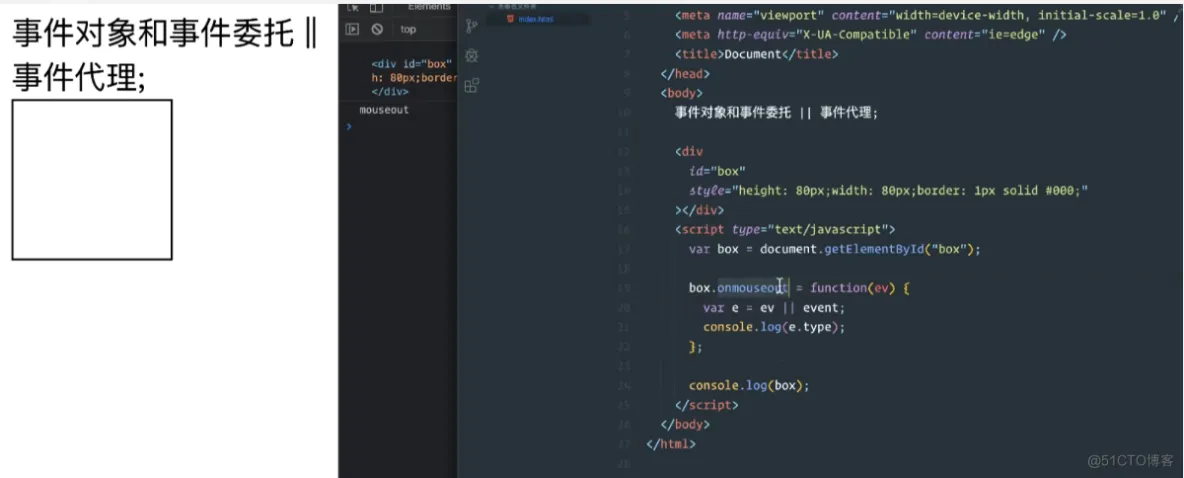The height and width of the screenshot is (478, 1184).
Task: Open the Extensions icon in the activity bar
Action: click(472, 85)
